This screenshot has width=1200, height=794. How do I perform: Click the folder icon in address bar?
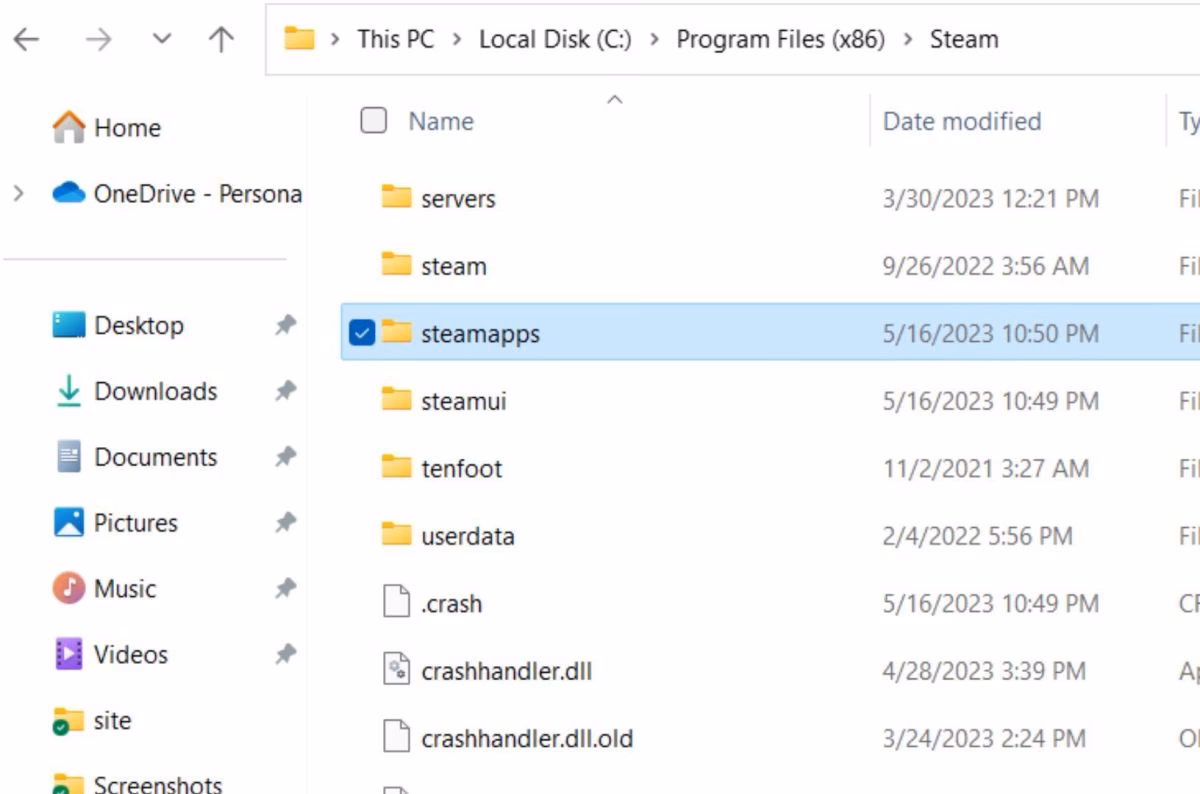tap(299, 39)
